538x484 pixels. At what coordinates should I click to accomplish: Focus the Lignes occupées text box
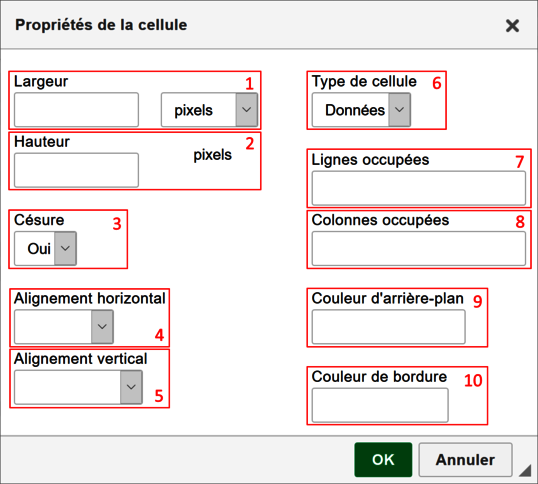coord(419,188)
